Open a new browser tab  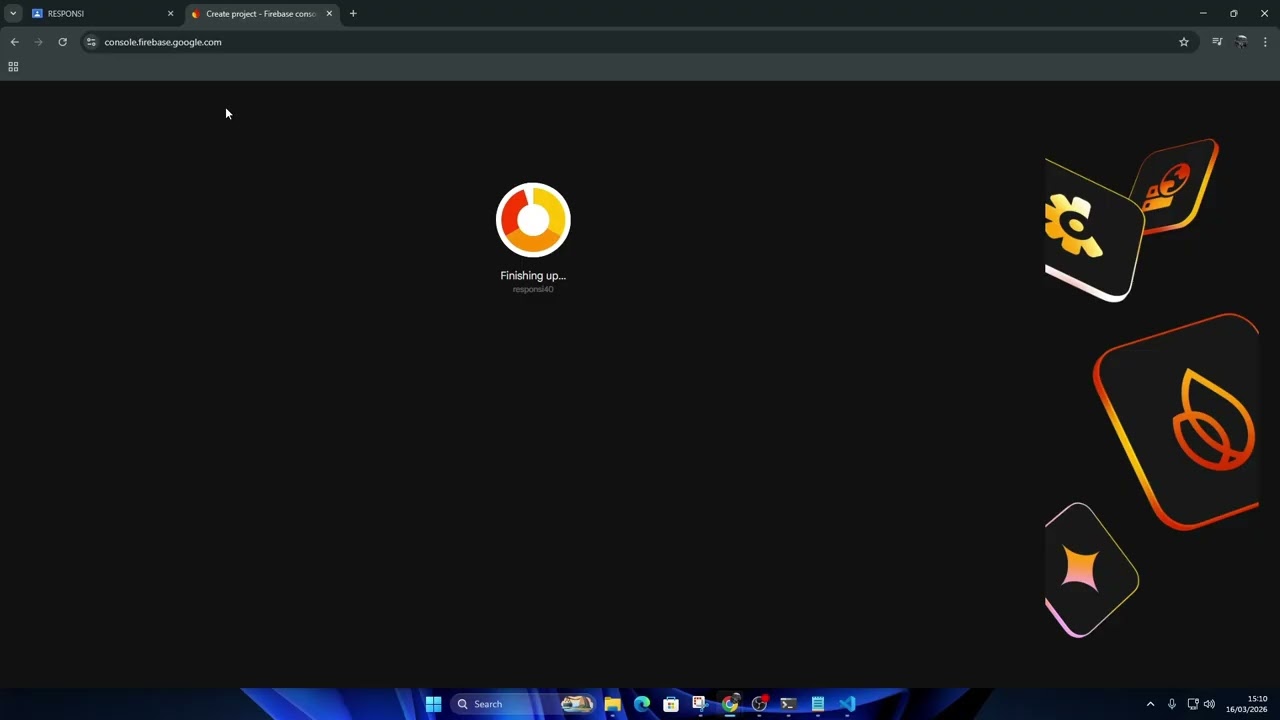click(x=353, y=14)
